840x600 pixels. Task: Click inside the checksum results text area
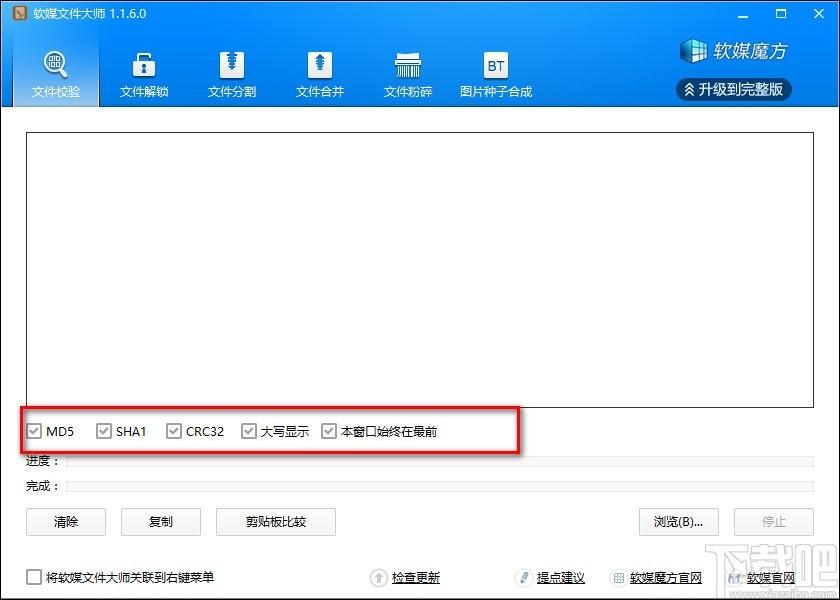420,270
